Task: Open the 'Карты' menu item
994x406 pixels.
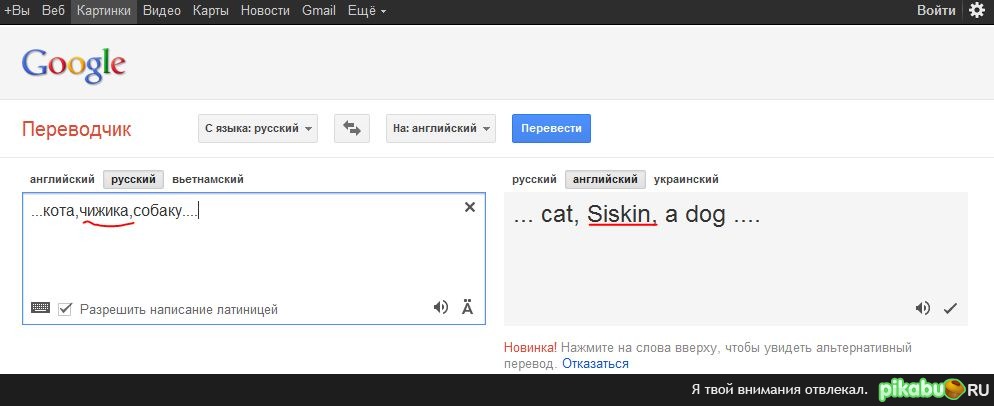Action: pyautogui.click(x=210, y=11)
